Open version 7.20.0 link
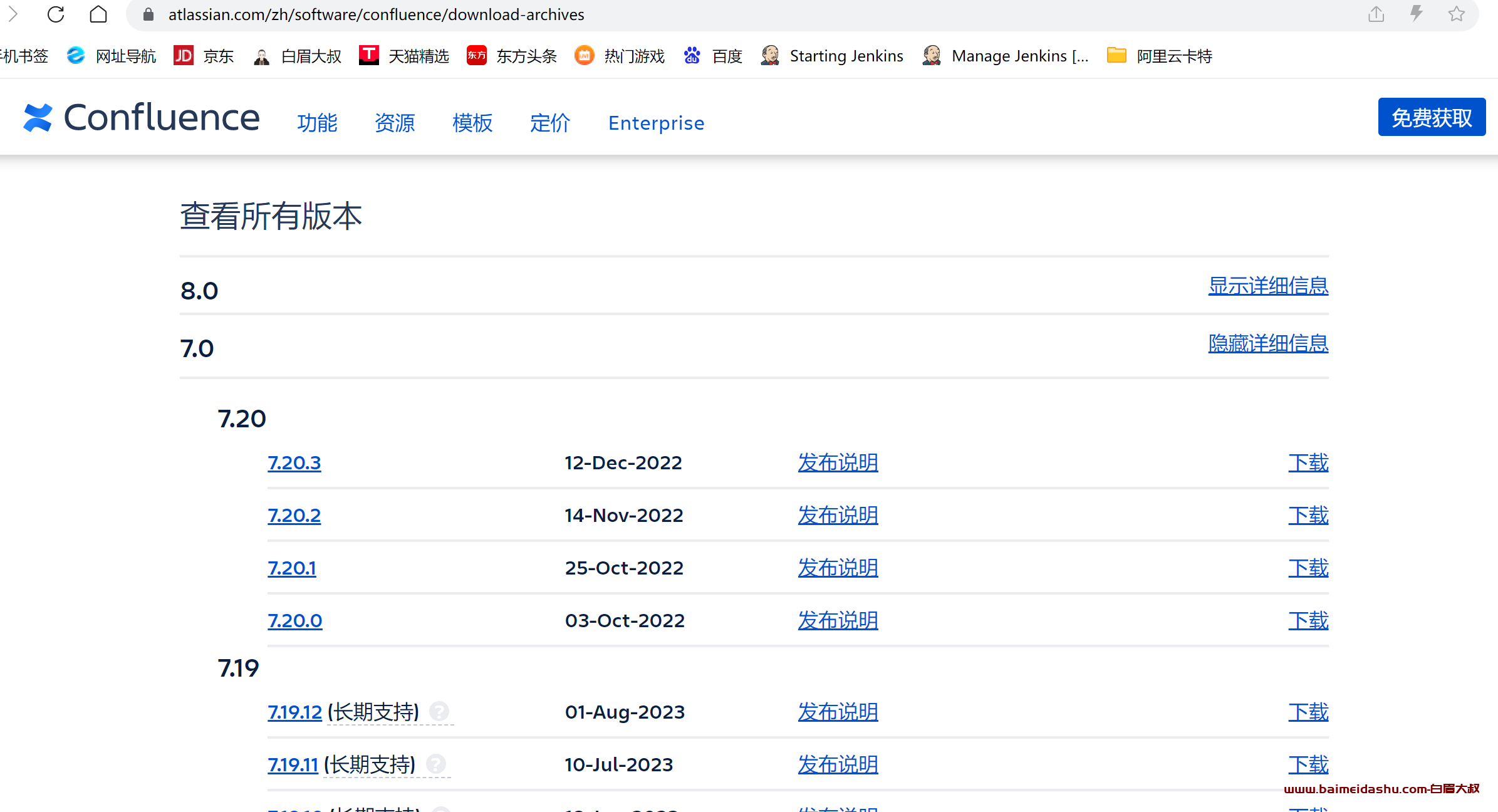The width and height of the screenshot is (1498, 812). click(295, 620)
